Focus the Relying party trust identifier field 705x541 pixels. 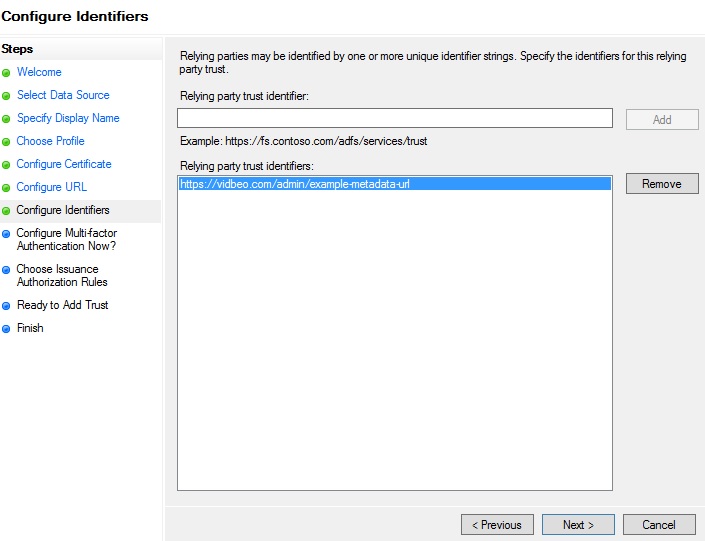[x=394, y=118]
